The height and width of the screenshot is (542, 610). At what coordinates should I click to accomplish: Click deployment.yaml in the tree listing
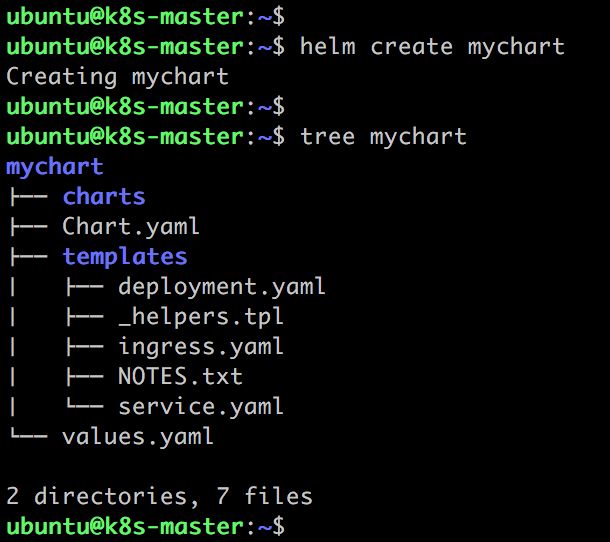point(221,287)
